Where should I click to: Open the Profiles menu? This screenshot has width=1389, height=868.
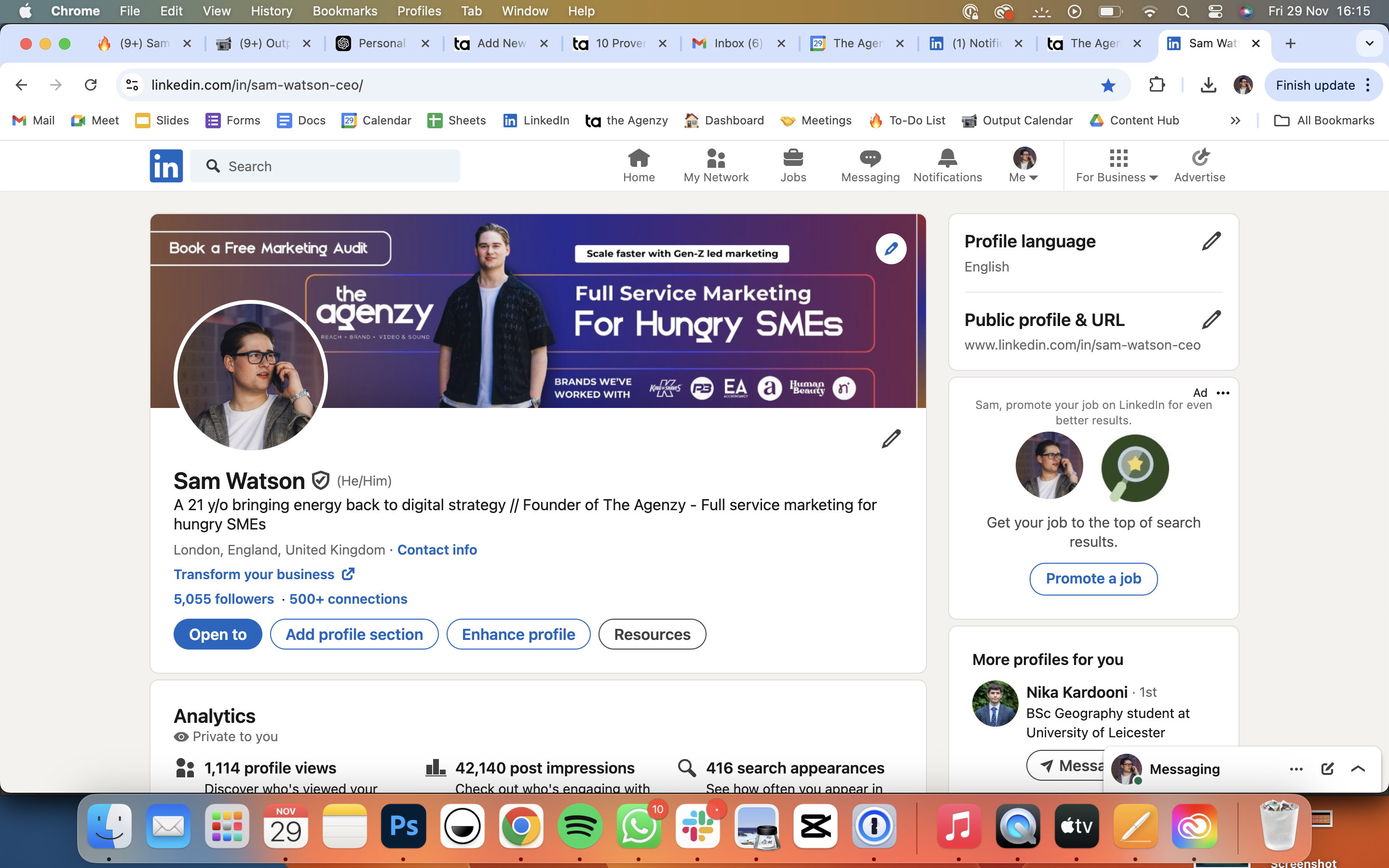[x=419, y=11]
